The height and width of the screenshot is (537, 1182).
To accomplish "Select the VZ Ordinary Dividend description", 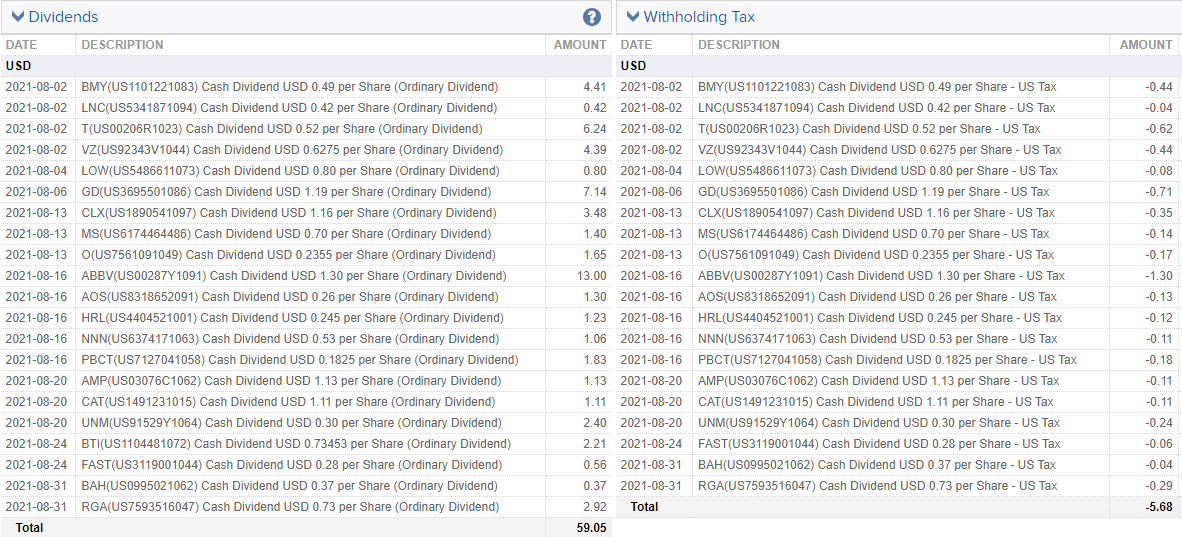I will (292, 150).
